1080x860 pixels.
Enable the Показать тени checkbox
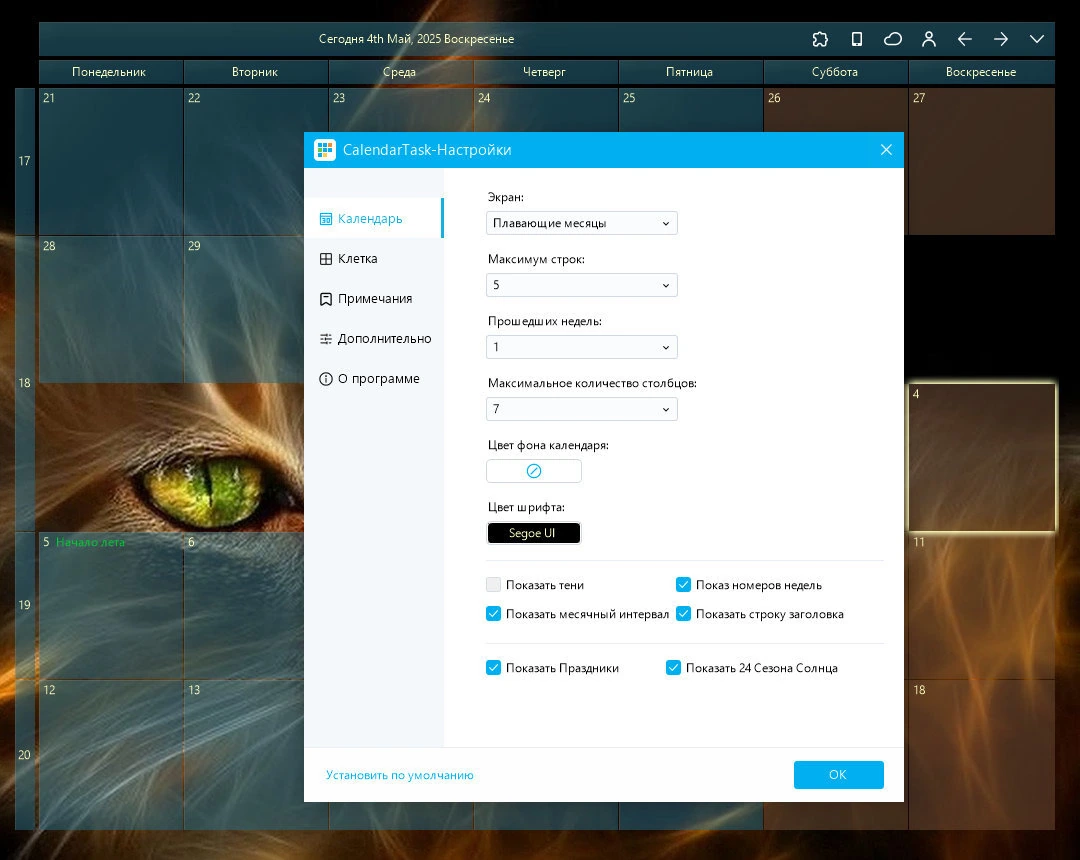[x=493, y=585]
